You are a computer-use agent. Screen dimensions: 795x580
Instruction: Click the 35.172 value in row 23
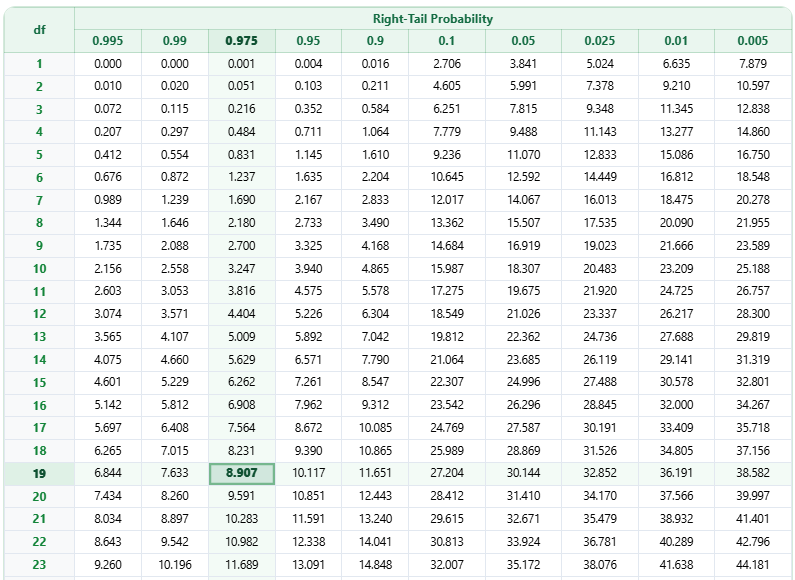(x=523, y=565)
